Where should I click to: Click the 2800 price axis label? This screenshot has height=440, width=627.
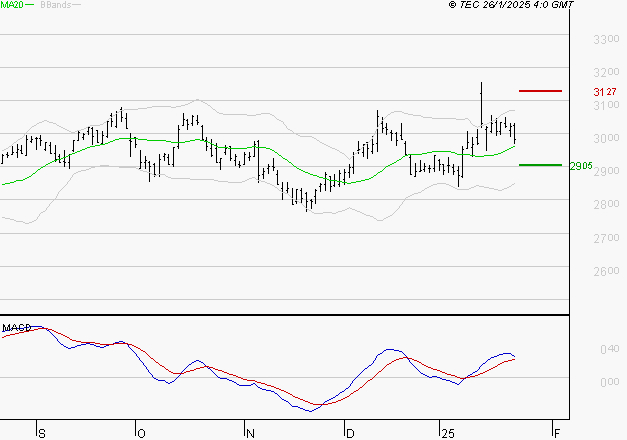606,204
